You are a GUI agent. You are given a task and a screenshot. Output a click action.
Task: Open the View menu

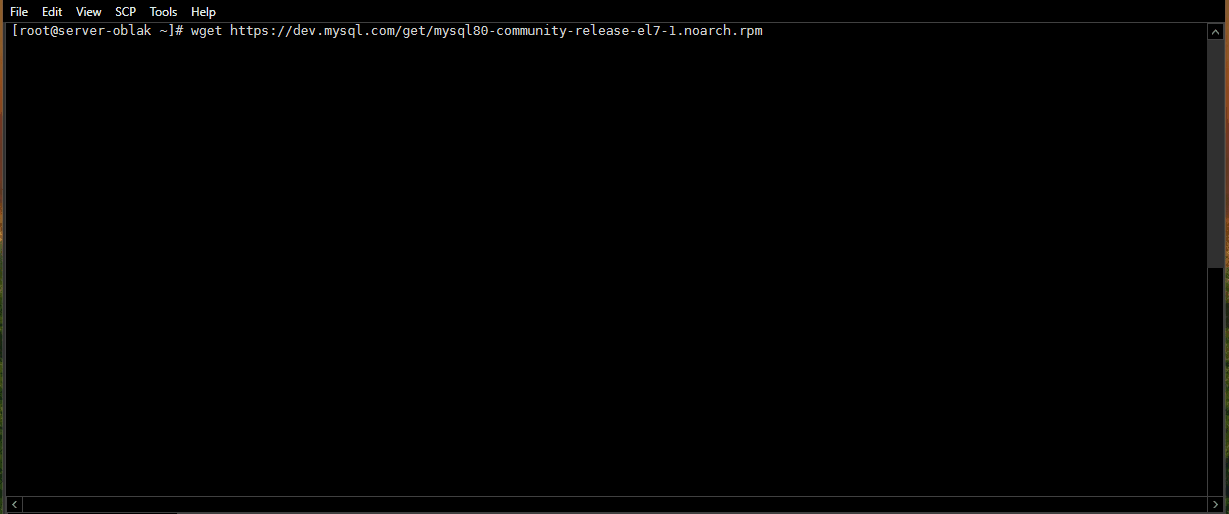(x=89, y=12)
